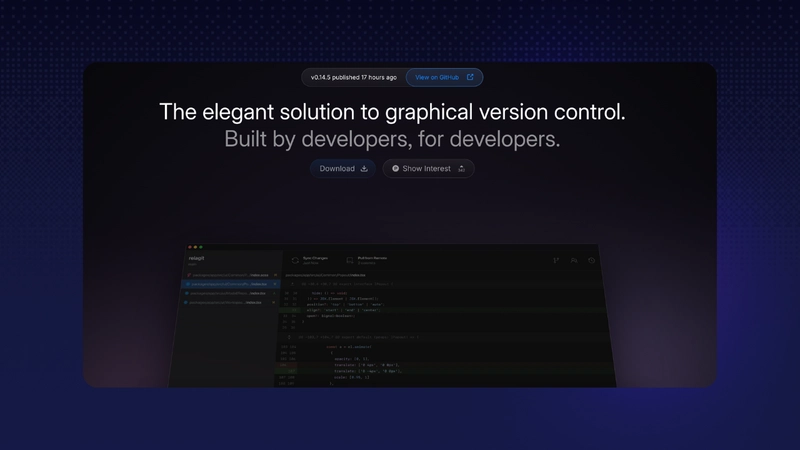Click the circular arrows Sync Changes icon
Screen dimensions: 800x450
click(295, 260)
